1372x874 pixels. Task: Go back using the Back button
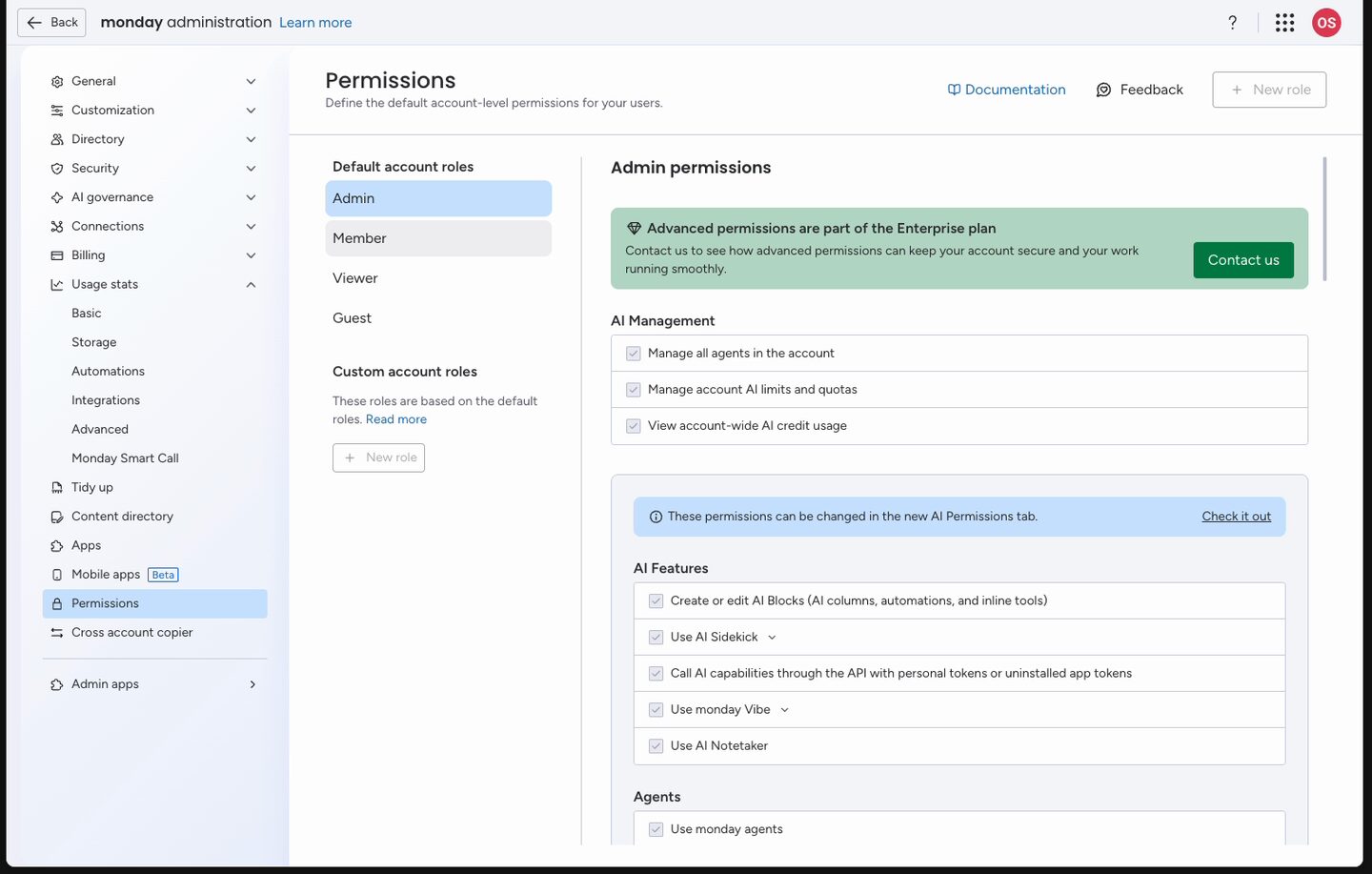point(51,23)
